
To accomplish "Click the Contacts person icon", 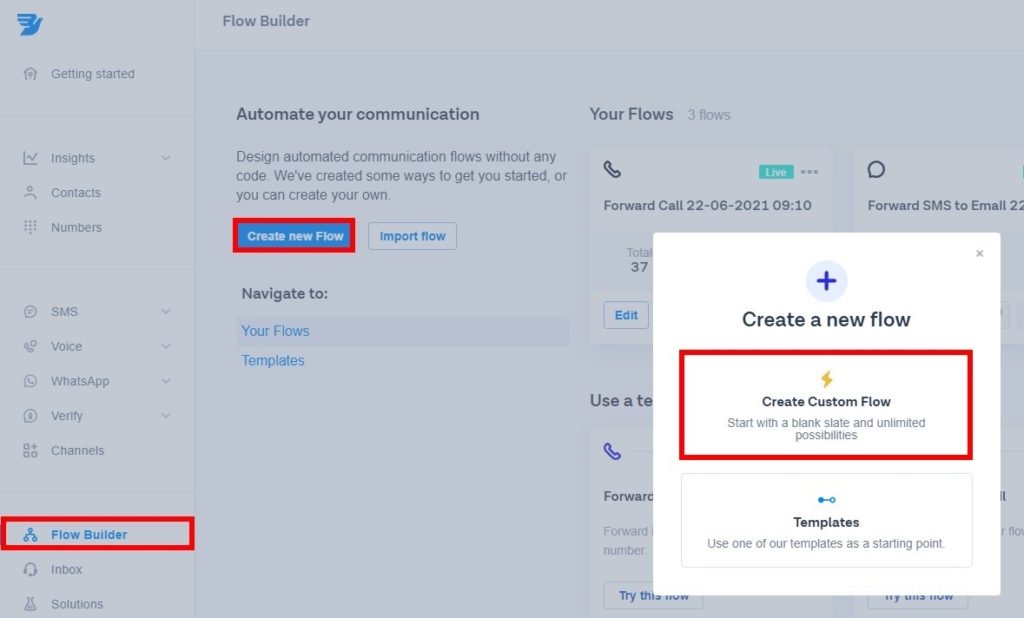I will coord(30,192).
